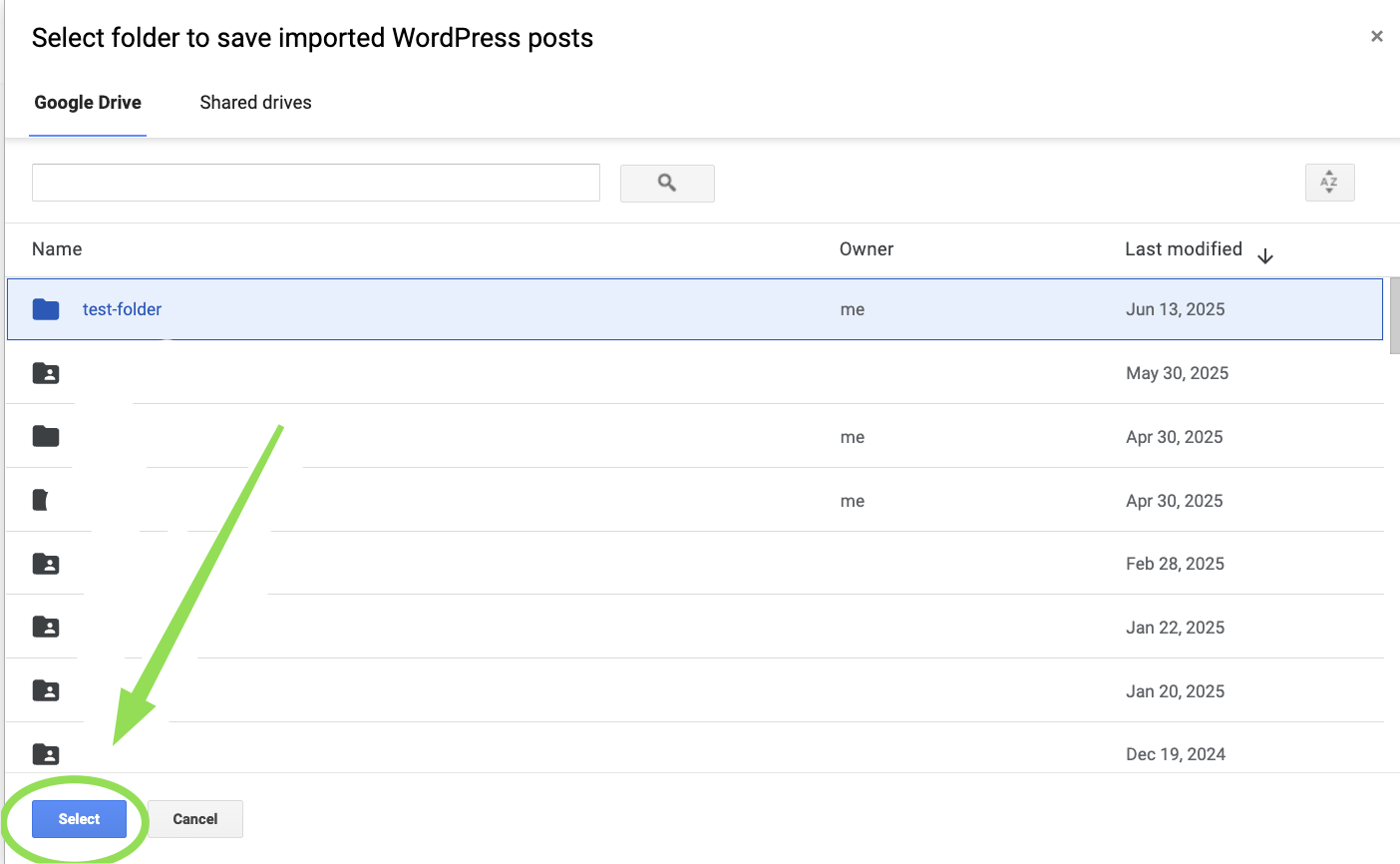Select shared folder icon dated Jan 20, 2025
The height and width of the screenshot is (864, 1400).
point(46,690)
